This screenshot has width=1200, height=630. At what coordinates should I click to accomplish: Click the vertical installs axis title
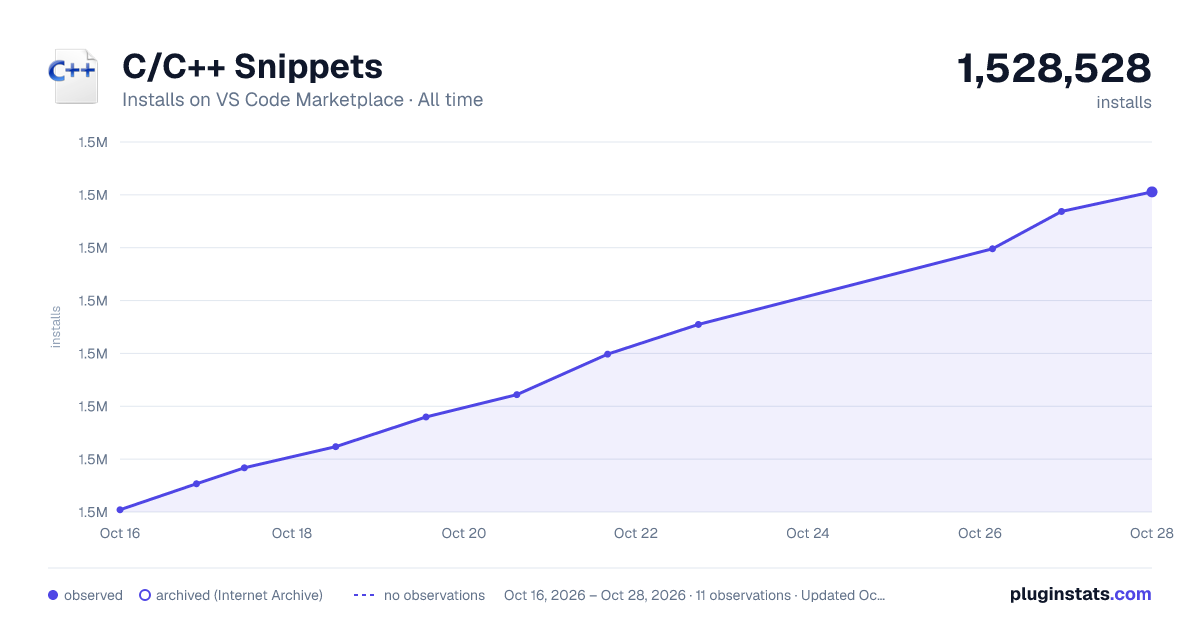pos(56,327)
